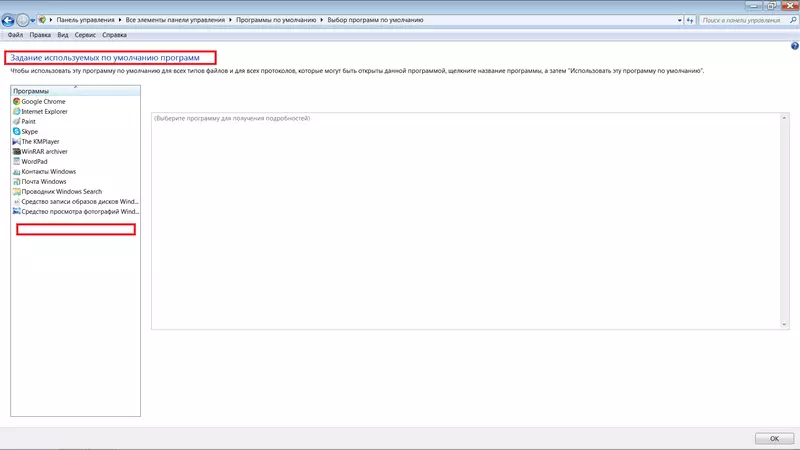Expand arrow after Панель управления breadcrumb
The width and height of the screenshot is (800, 450).
(120, 20)
